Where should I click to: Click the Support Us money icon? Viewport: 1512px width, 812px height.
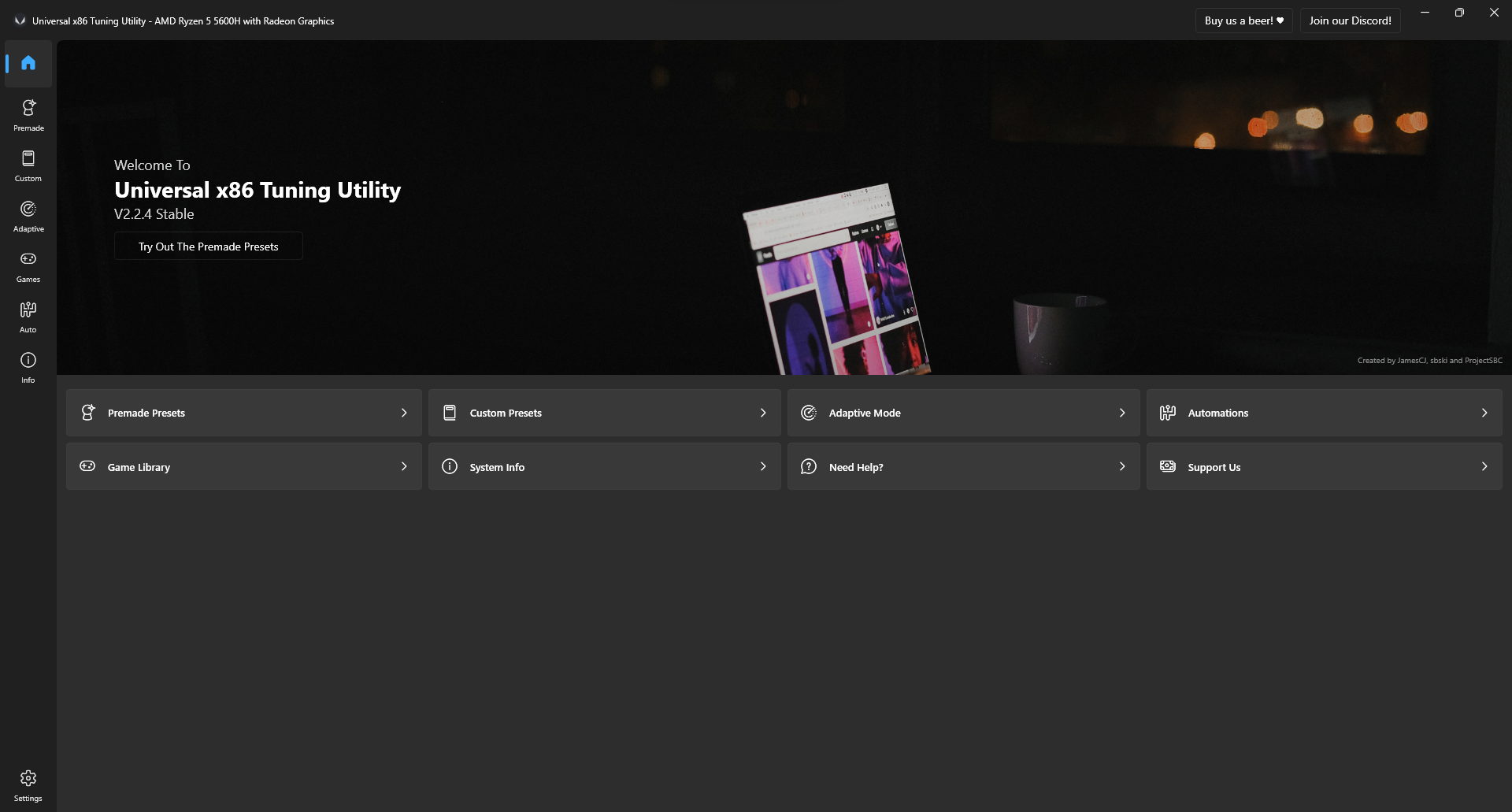pos(1168,466)
